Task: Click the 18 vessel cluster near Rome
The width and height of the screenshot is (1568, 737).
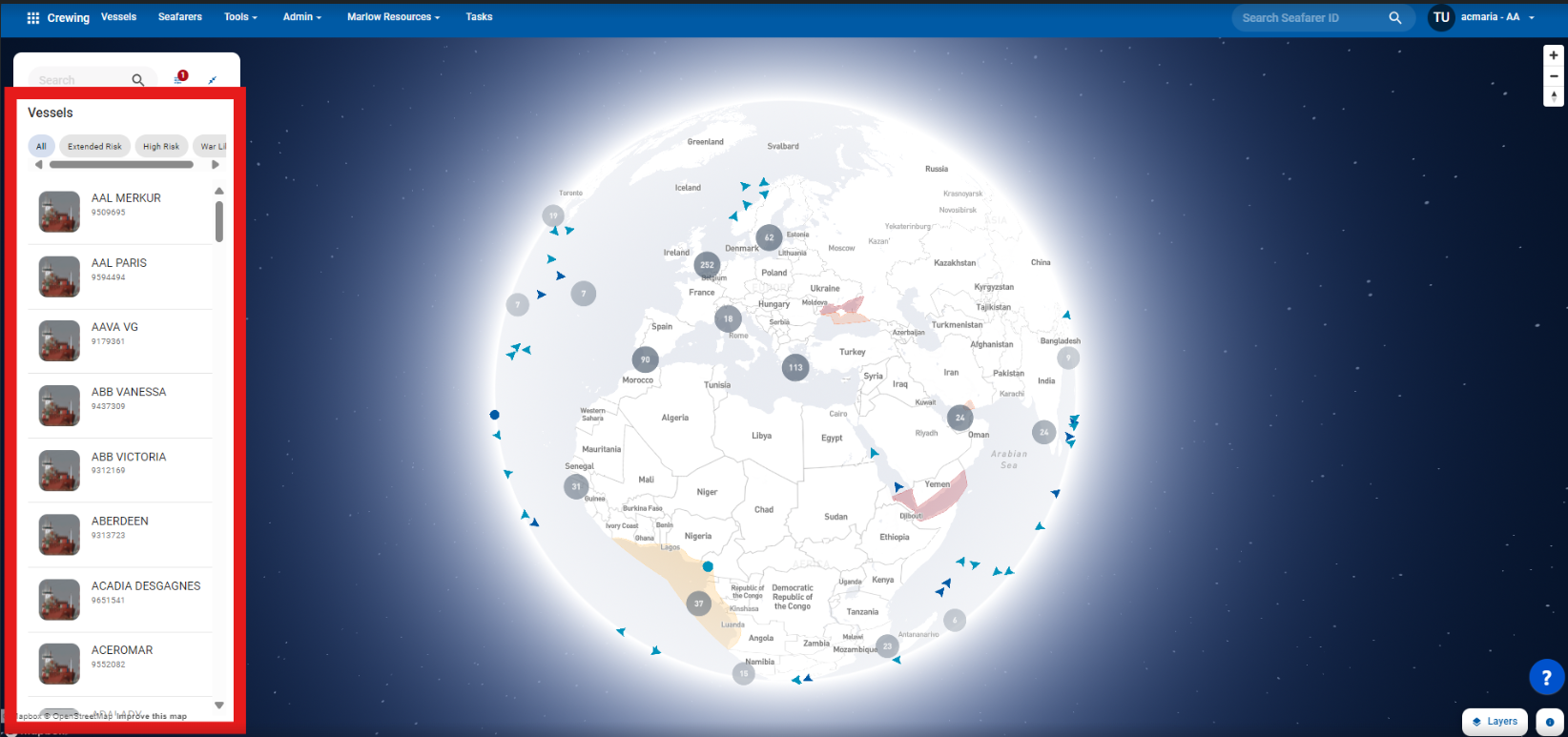Action: 728,318
